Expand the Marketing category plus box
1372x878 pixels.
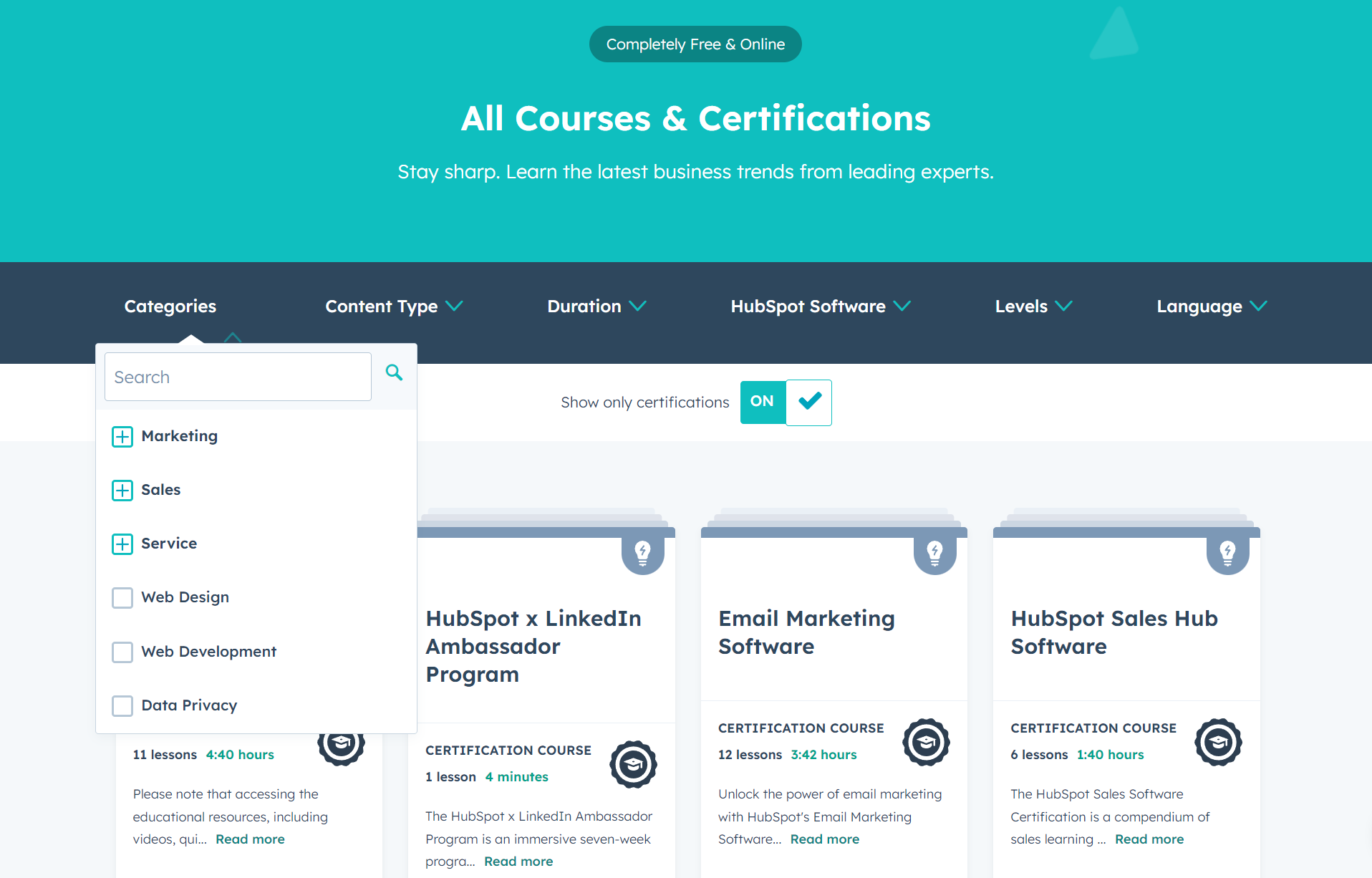[122, 437]
